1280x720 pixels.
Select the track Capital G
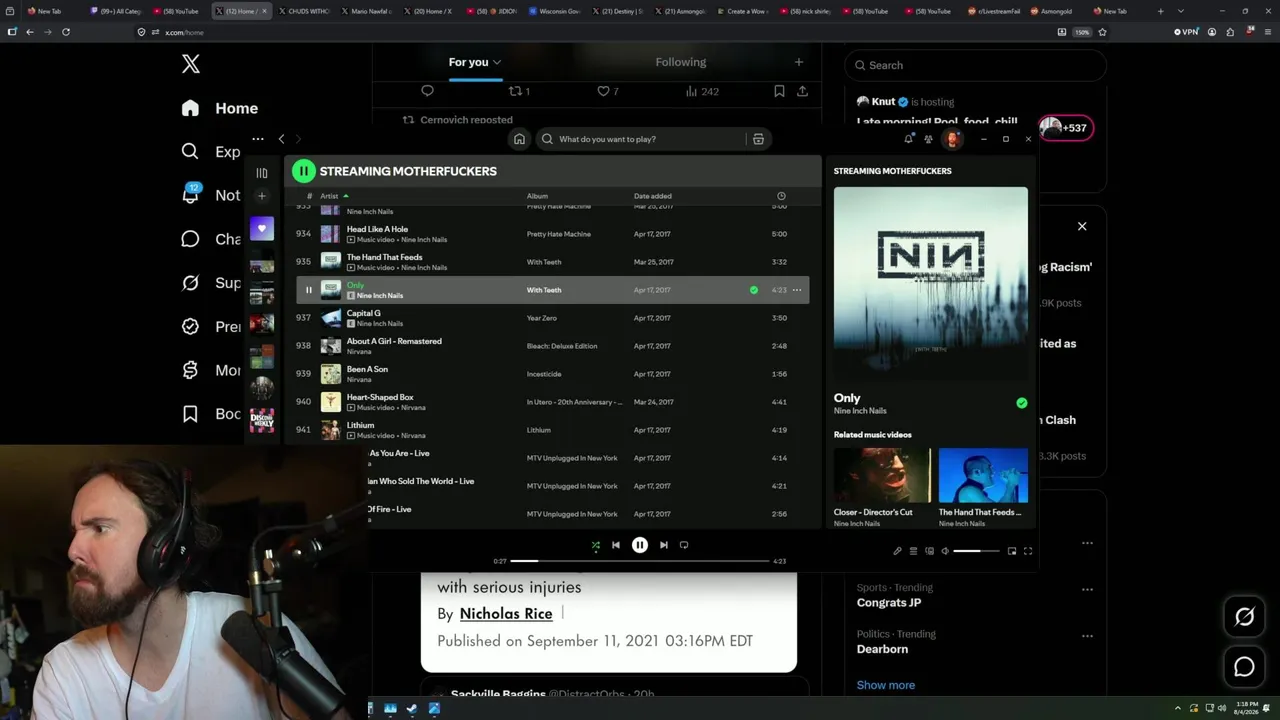pos(363,313)
